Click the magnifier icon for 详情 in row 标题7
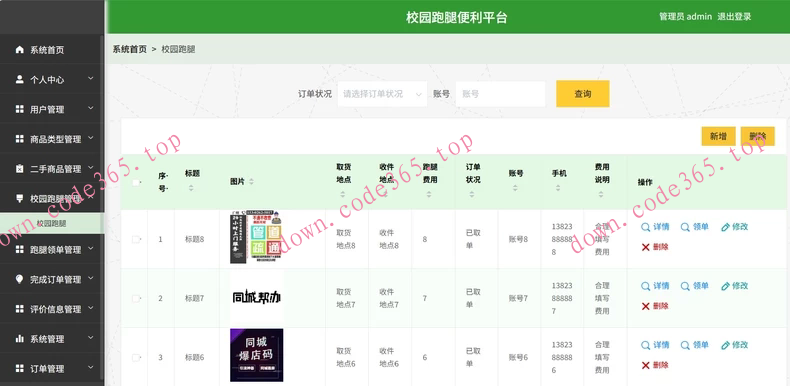 point(645,286)
